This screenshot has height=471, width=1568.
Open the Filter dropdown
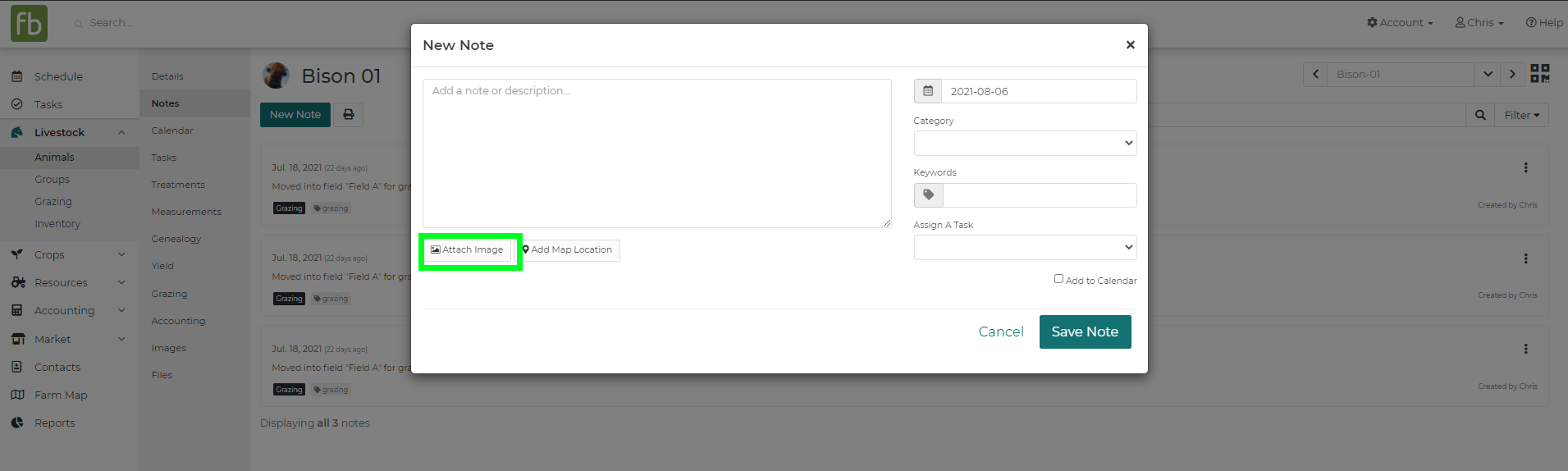1522,115
